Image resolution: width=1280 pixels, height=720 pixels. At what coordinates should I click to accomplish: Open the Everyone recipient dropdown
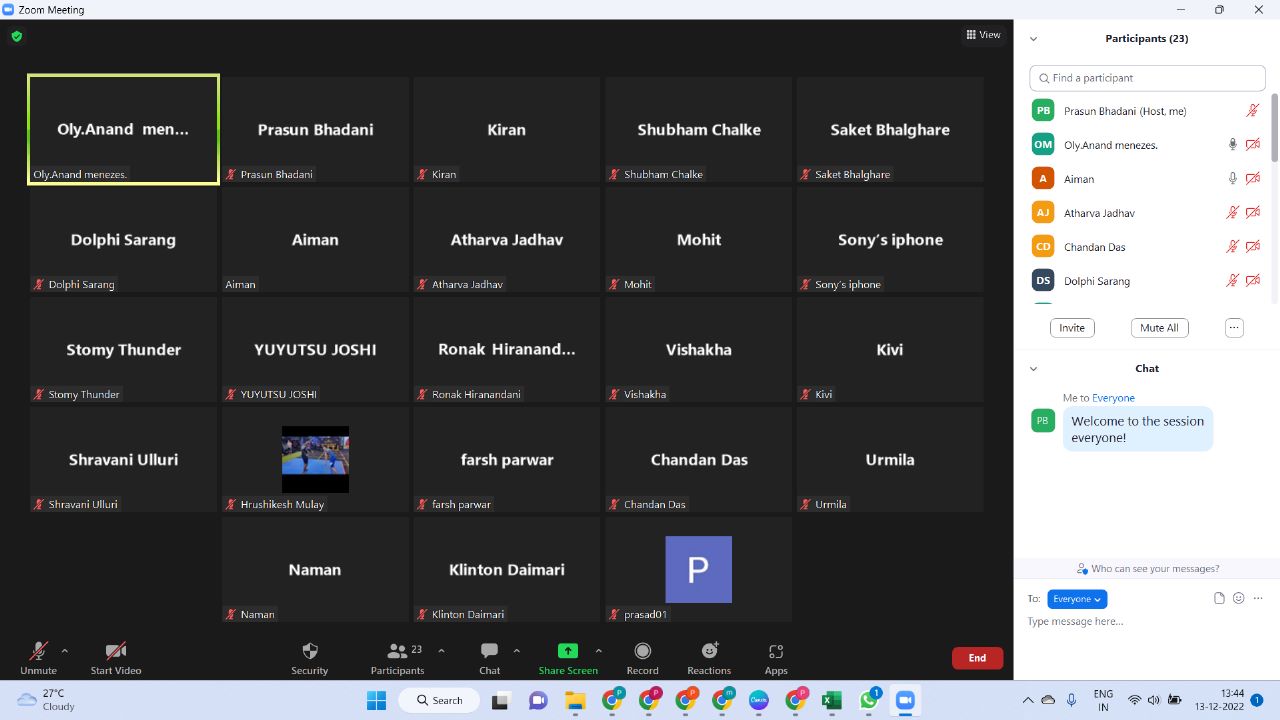1077,599
